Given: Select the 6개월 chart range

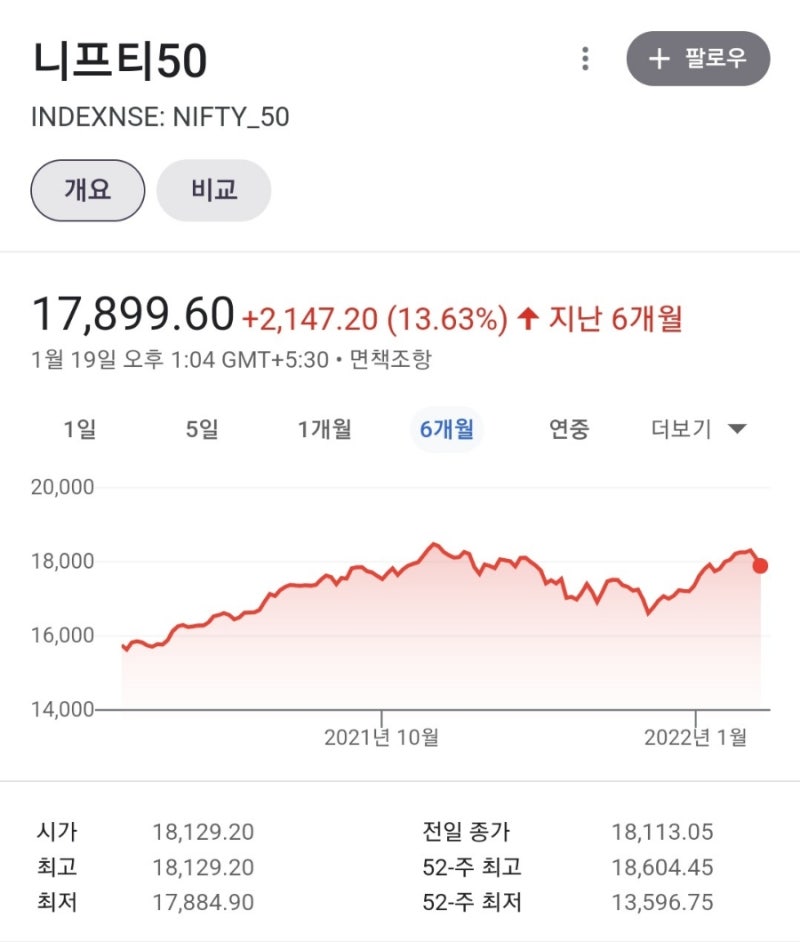Looking at the screenshot, I should click(447, 429).
